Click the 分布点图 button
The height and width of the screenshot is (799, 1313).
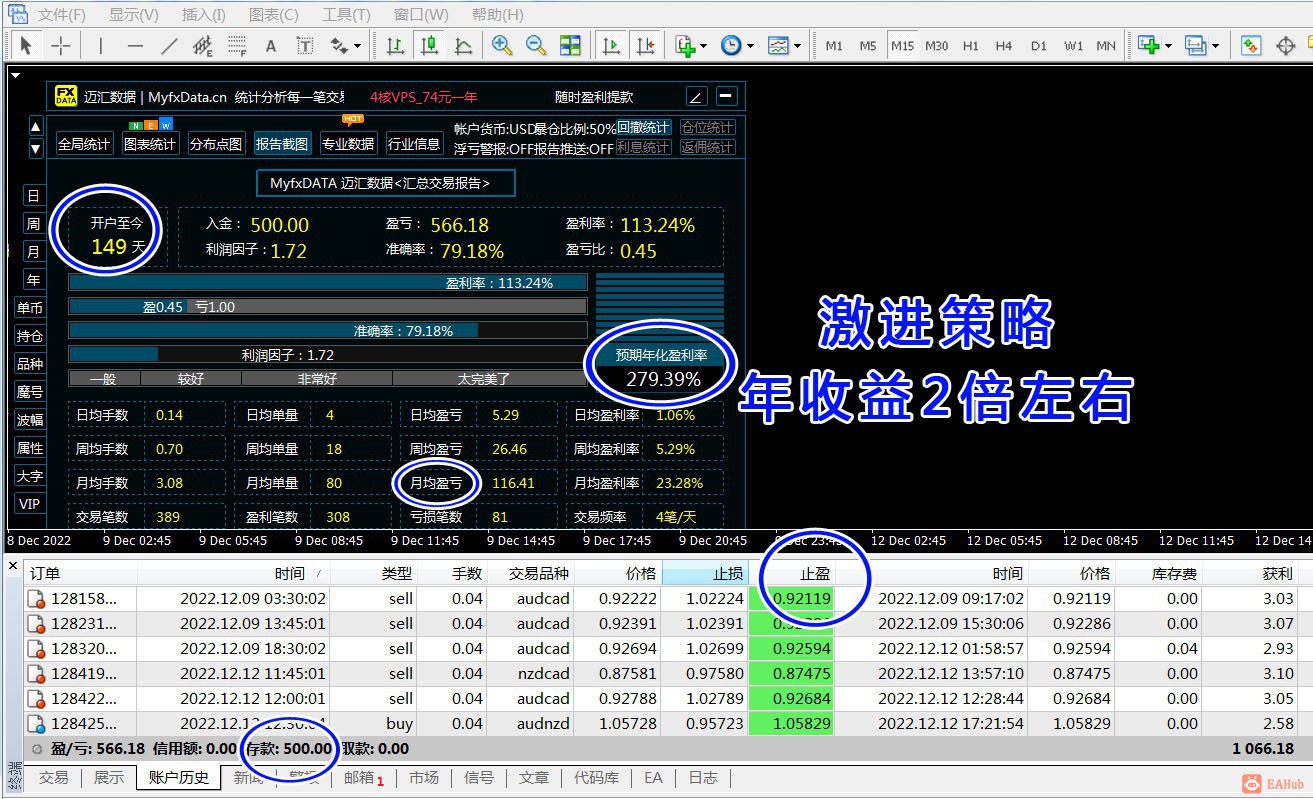coord(216,144)
